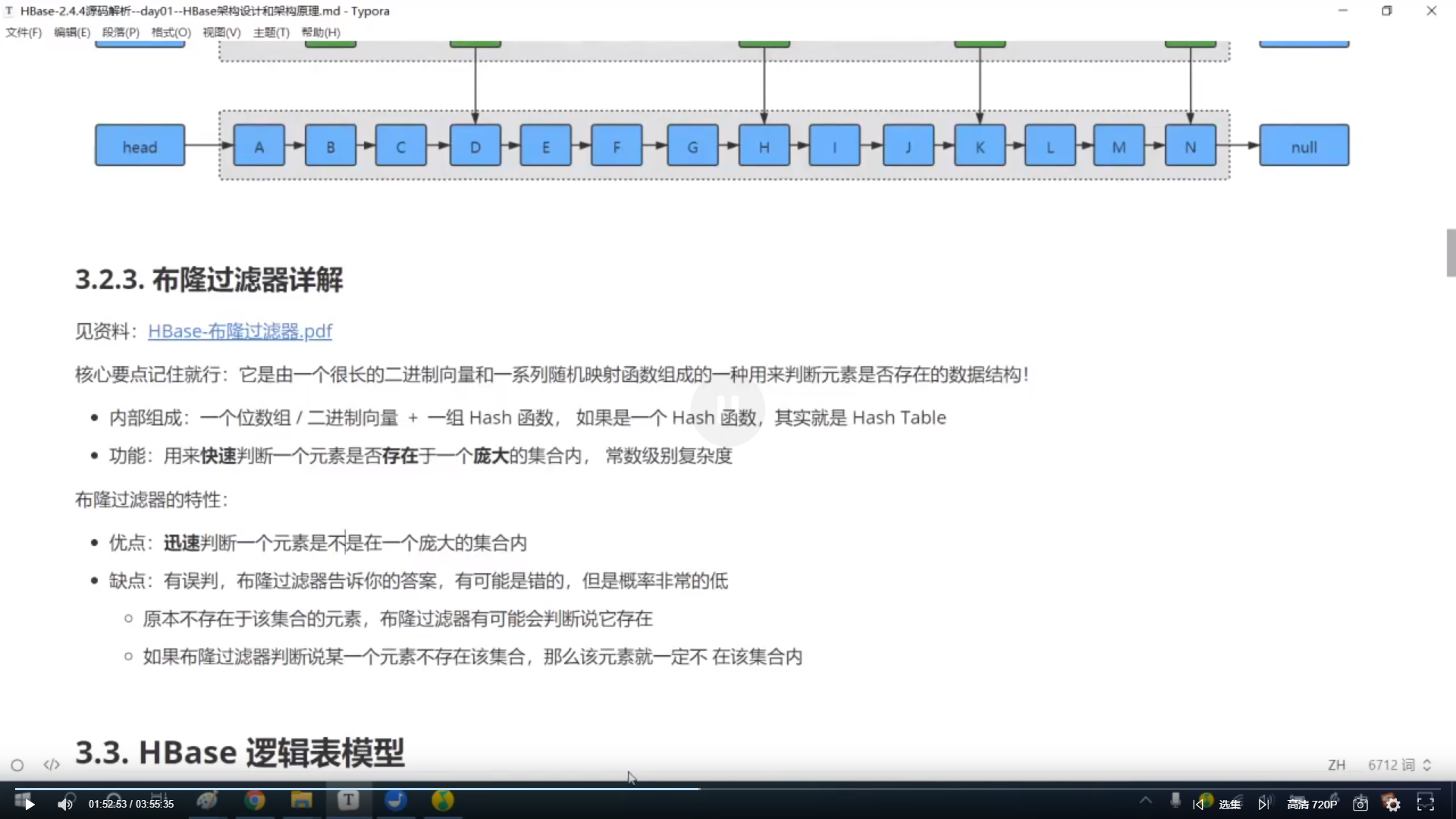This screenshot has height=819, width=1456.
Task: Open the outline view circle icon
Action: [x=17, y=764]
